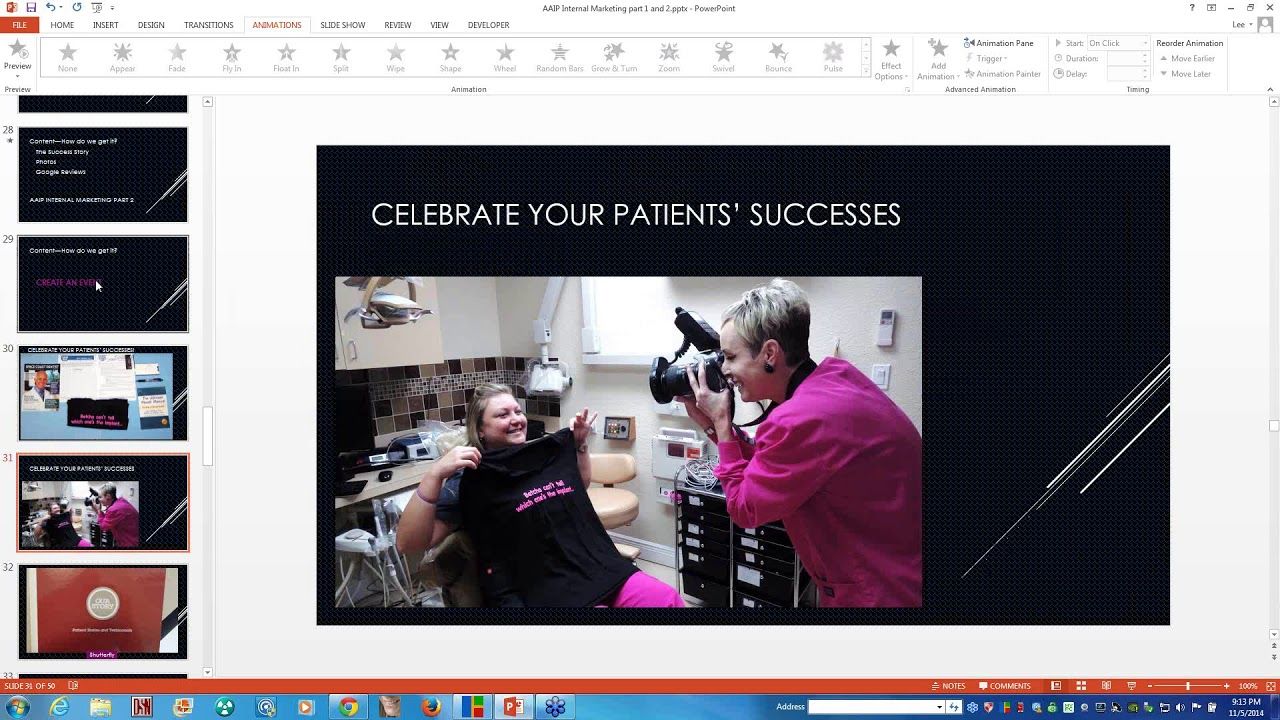This screenshot has width=1280, height=720.
Task: Click Fit slide to current window icon
Action: click(1269, 686)
